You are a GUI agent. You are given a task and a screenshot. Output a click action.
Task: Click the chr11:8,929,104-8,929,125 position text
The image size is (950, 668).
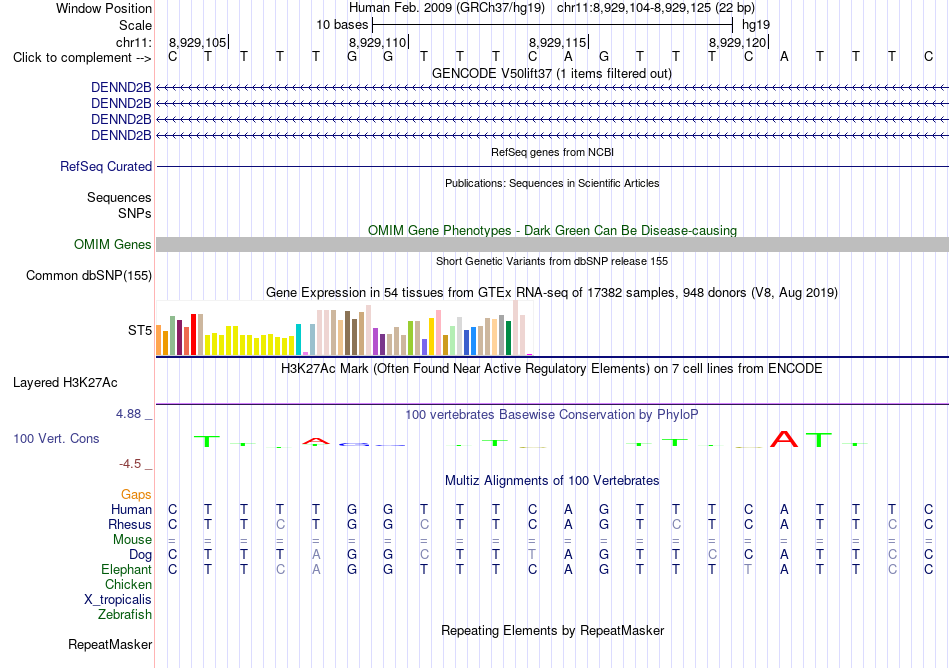(x=656, y=8)
